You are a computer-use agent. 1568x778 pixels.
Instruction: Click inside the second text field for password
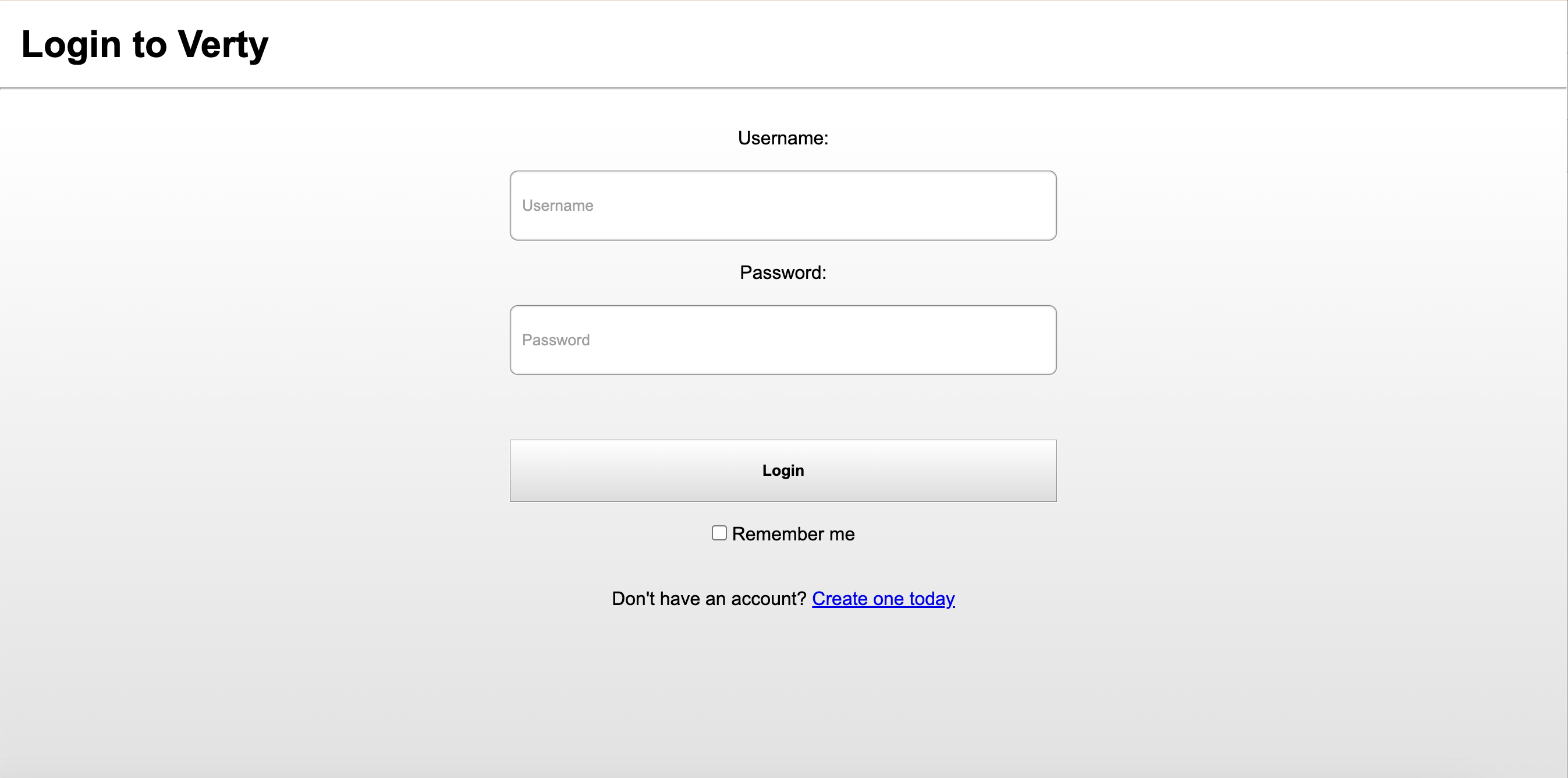pos(783,340)
